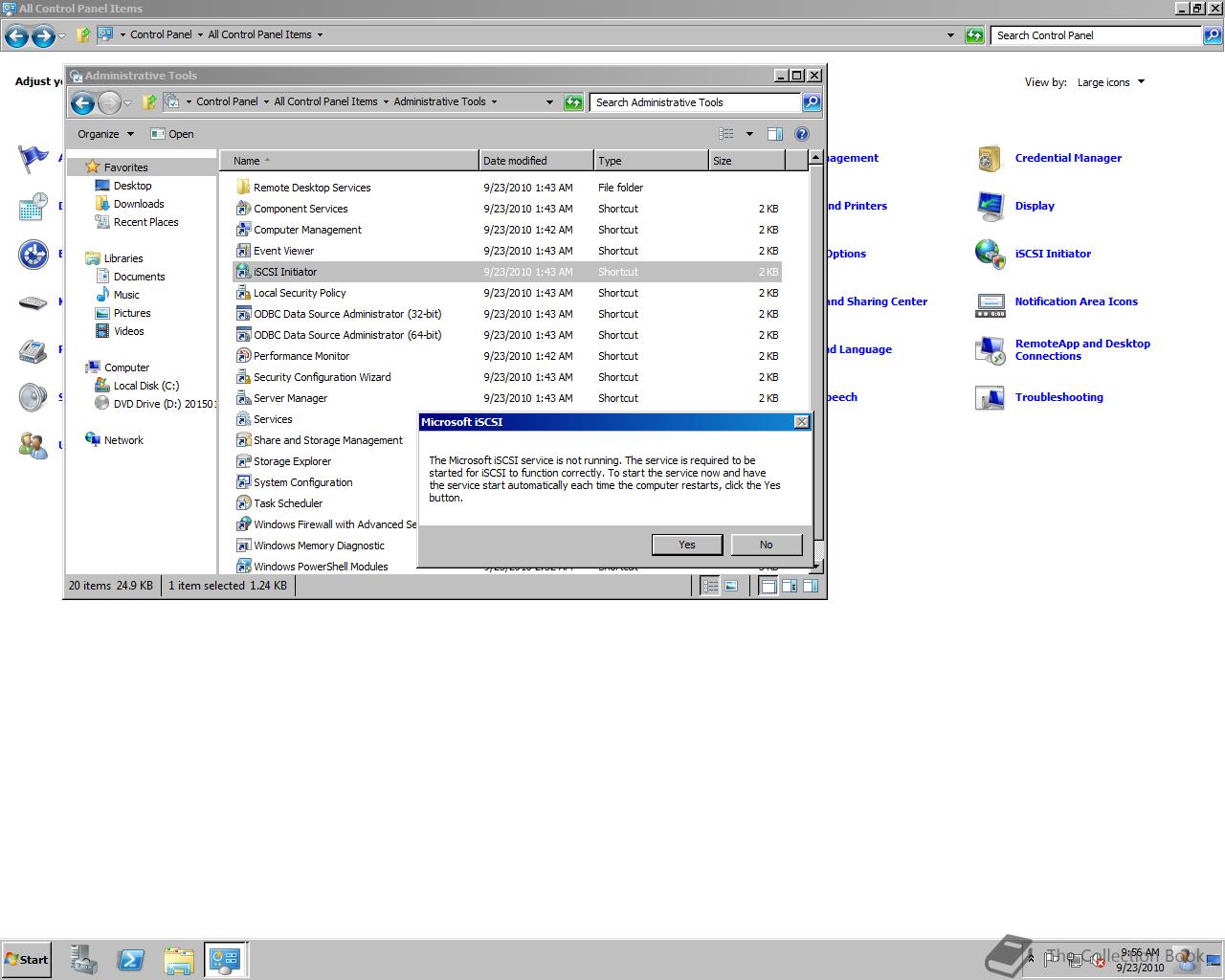Image resolution: width=1225 pixels, height=980 pixels.
Task: Open the recent pages dropdown in Administrative Tools
Action: 128,102
